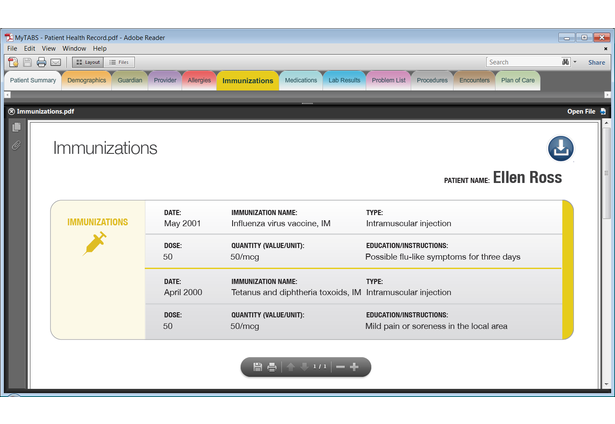
Task: Click the vertical scrollbar thumb
Action: tap(606, 173)
